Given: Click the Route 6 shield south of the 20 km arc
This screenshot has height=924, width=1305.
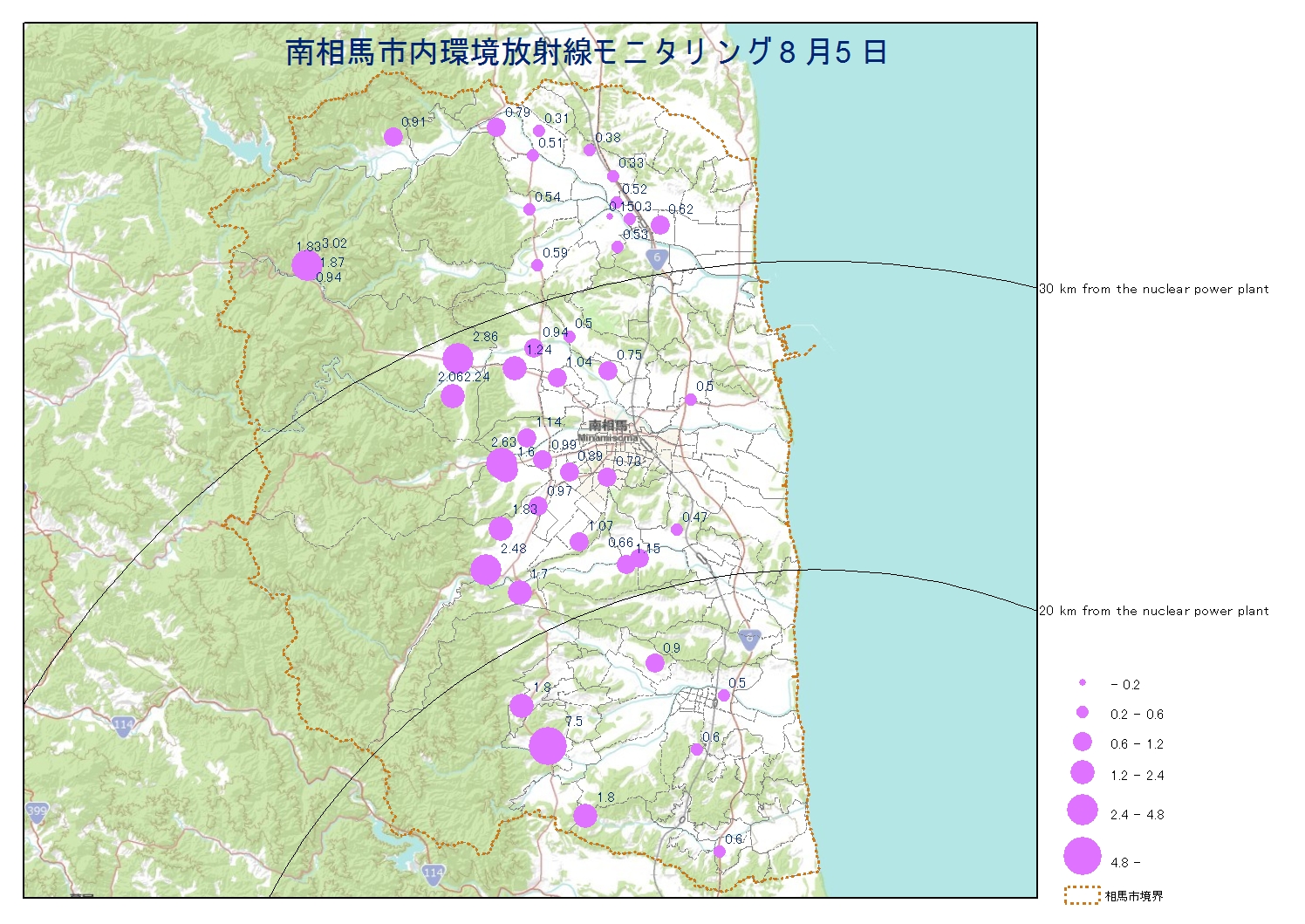Looking at the screenshot, I should [x=748, y=638].
